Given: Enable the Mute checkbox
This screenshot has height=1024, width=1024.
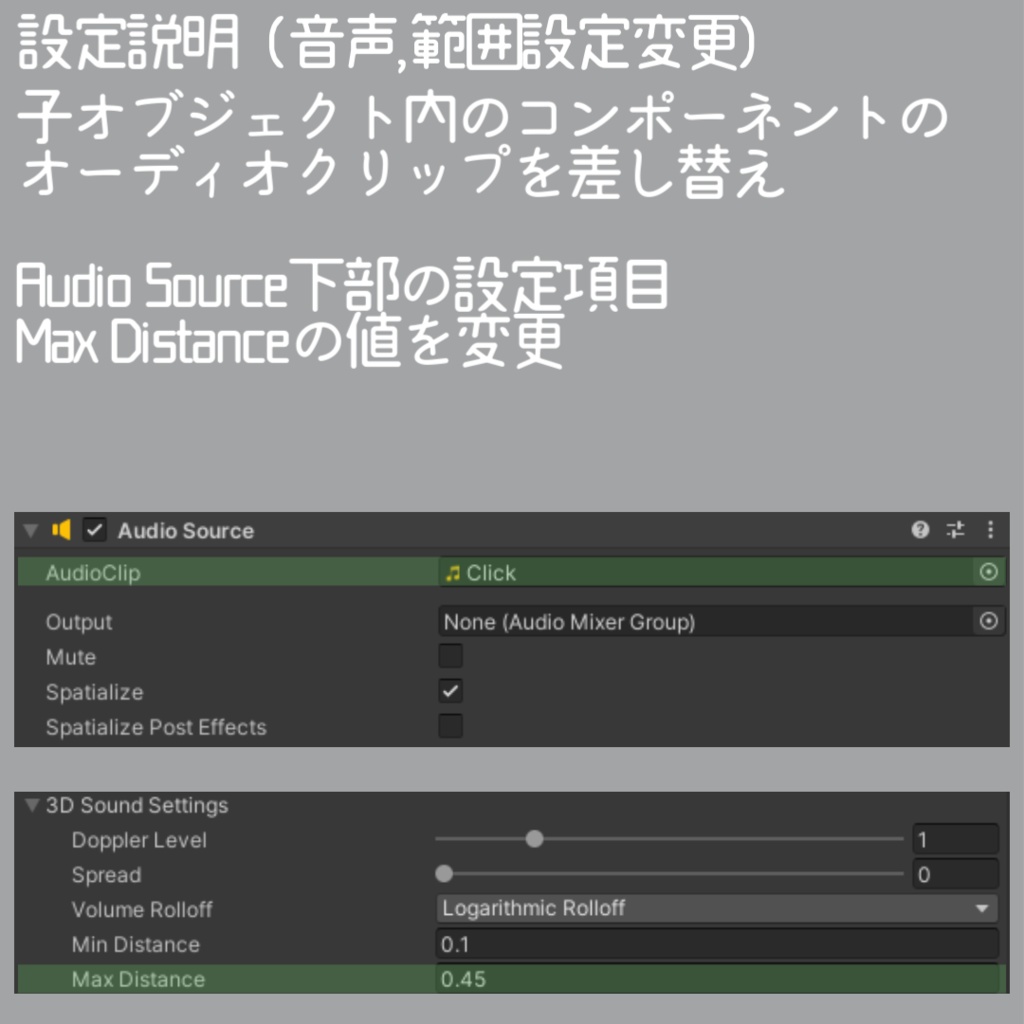Looking at the screenshot, I should click(450, 656).
